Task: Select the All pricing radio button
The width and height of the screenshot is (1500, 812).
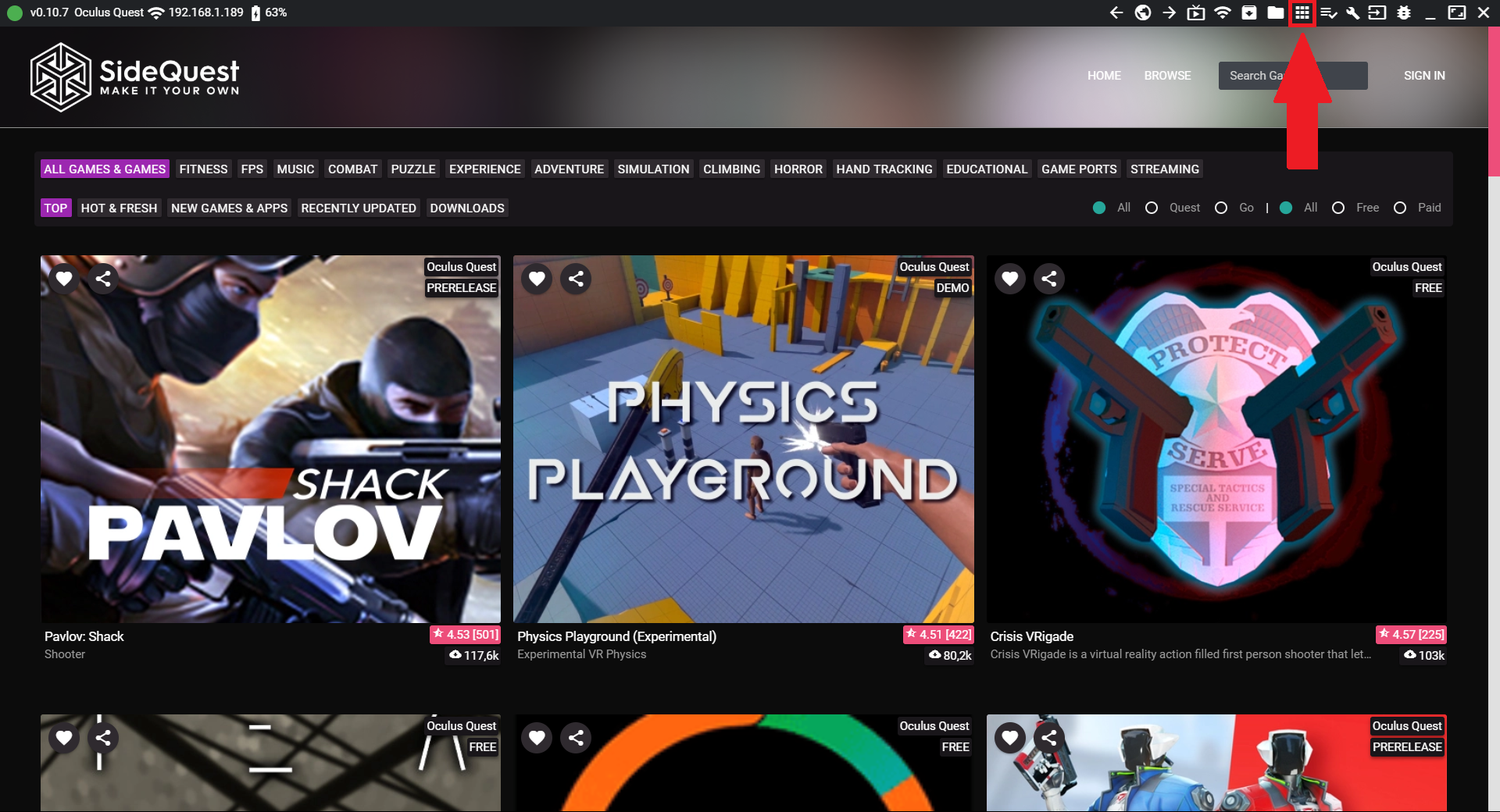Action: coord(1286,208)
